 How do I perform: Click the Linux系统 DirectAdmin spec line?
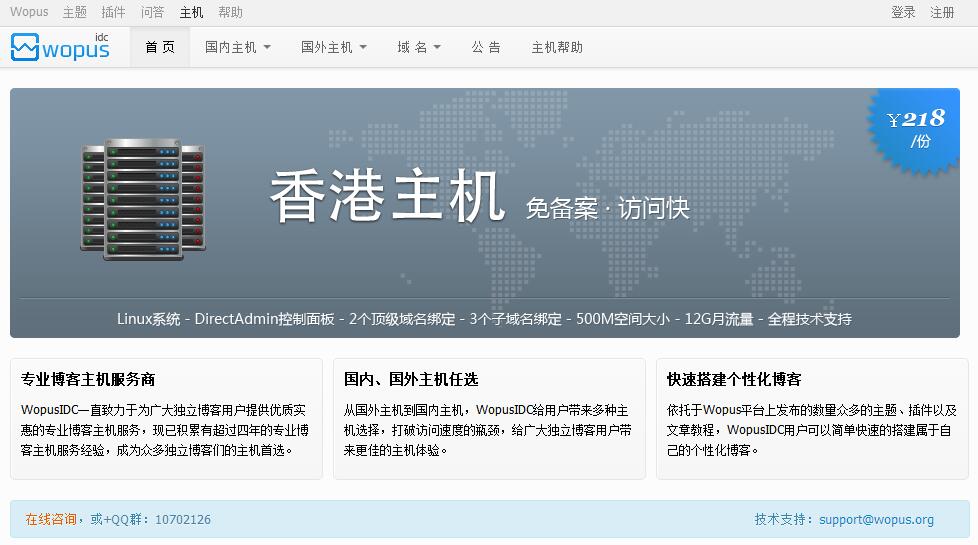click(484, 319)
